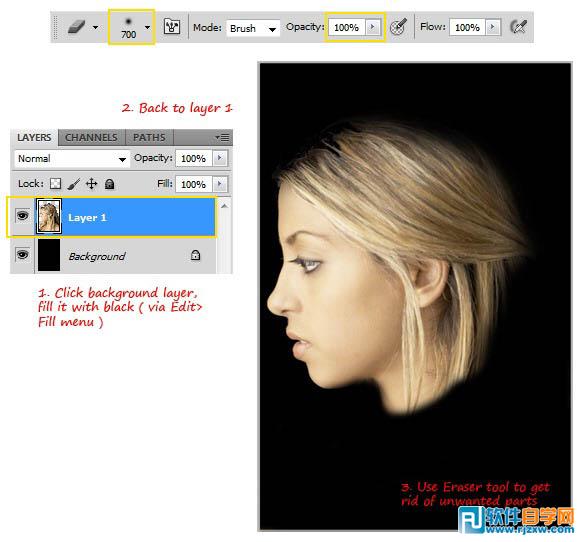Open the eraser Mode Brush dropdown
Screen dimensions: 582x542
tap(253, 28)
